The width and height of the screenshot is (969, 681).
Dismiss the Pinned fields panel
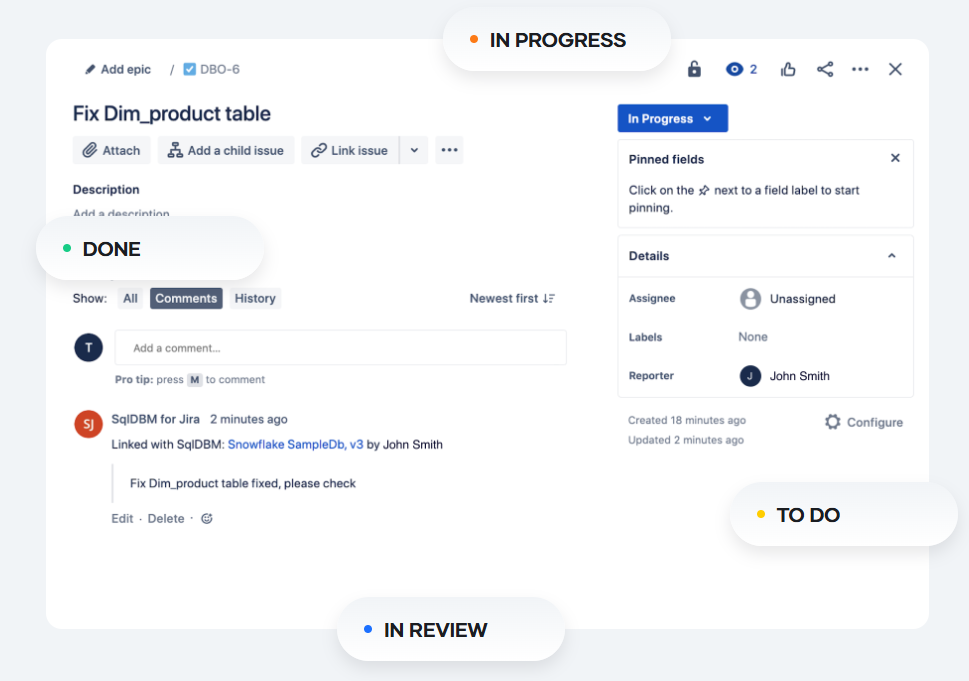[x=895, y=158]
